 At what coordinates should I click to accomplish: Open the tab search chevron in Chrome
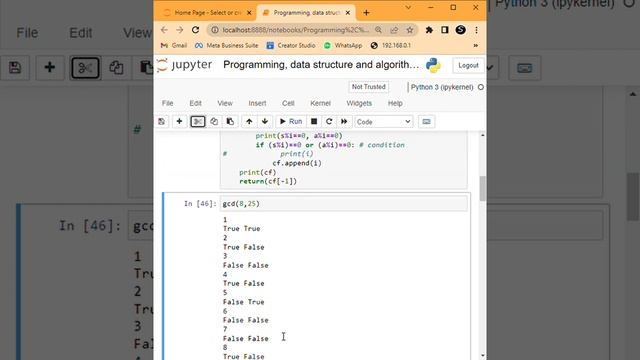(x=408, y=7)
